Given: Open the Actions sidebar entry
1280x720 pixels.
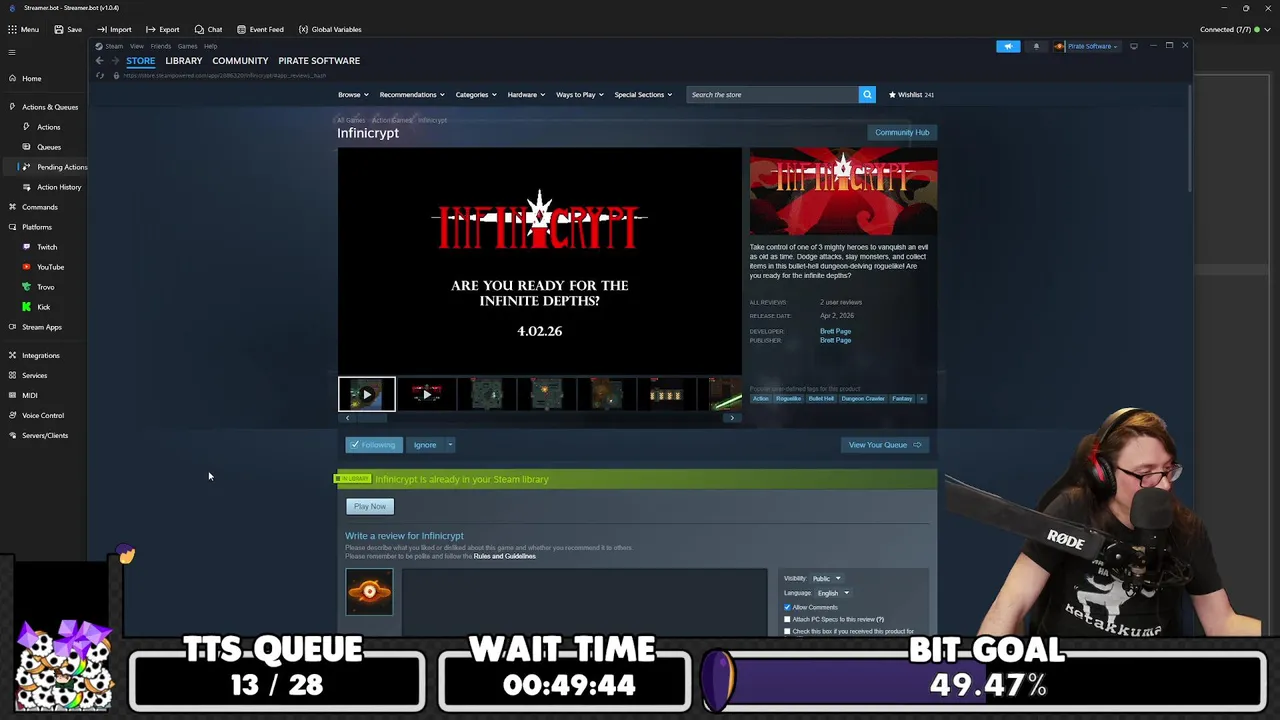Looking at the screenshot, I should [x=48, y=127].
